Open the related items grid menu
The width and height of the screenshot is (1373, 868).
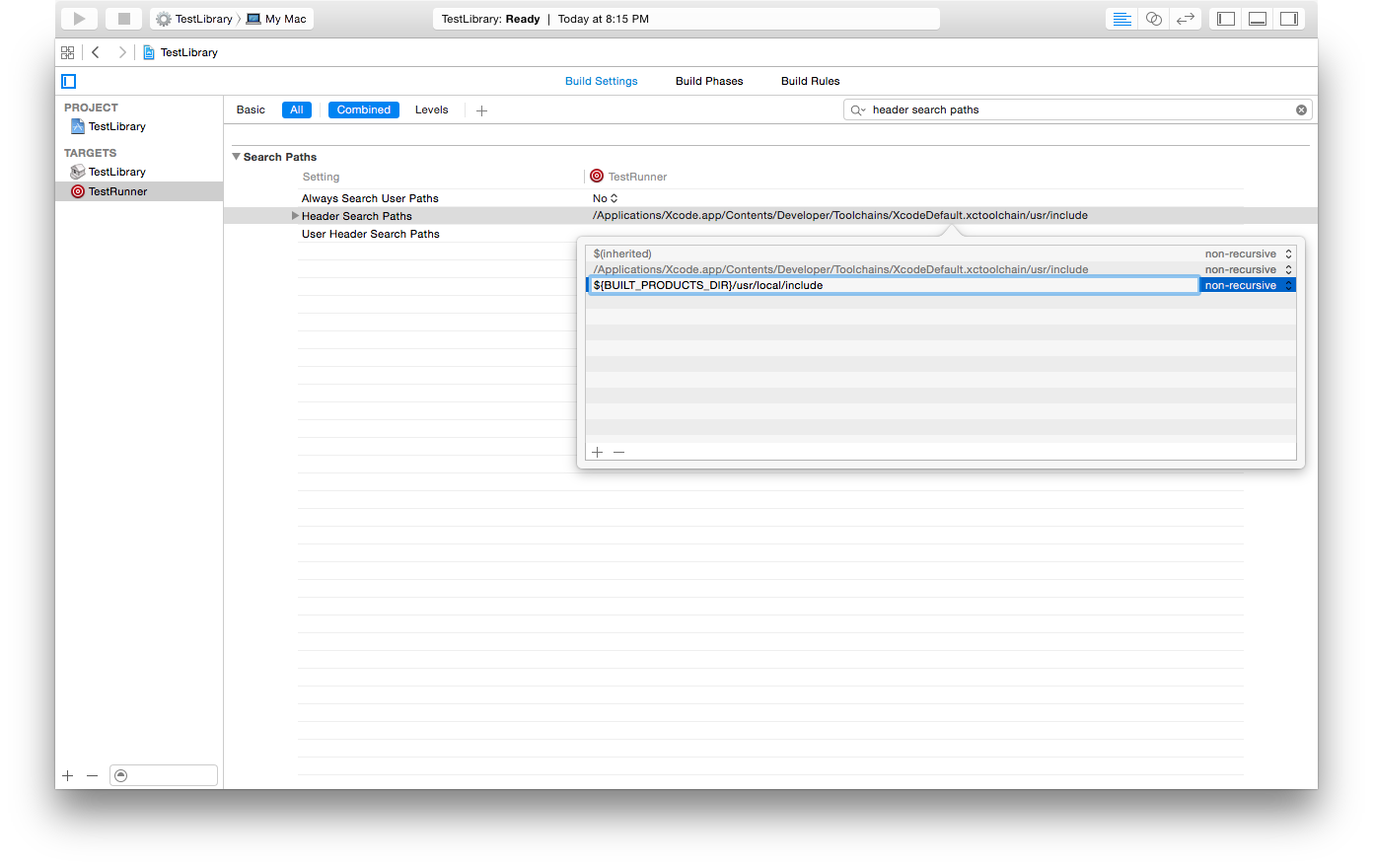click(67, 52)
